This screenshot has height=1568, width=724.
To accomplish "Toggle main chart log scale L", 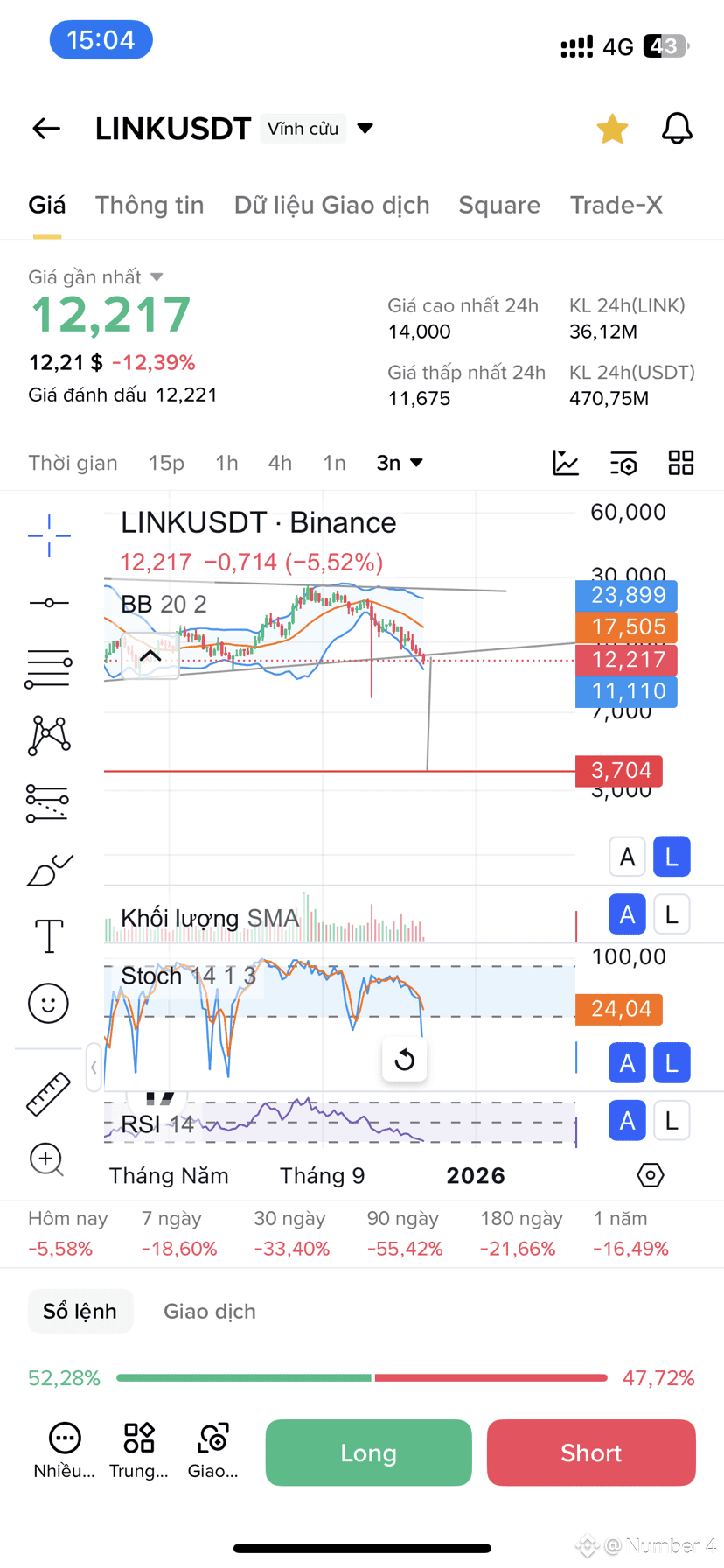I will (x=672, y=857).
